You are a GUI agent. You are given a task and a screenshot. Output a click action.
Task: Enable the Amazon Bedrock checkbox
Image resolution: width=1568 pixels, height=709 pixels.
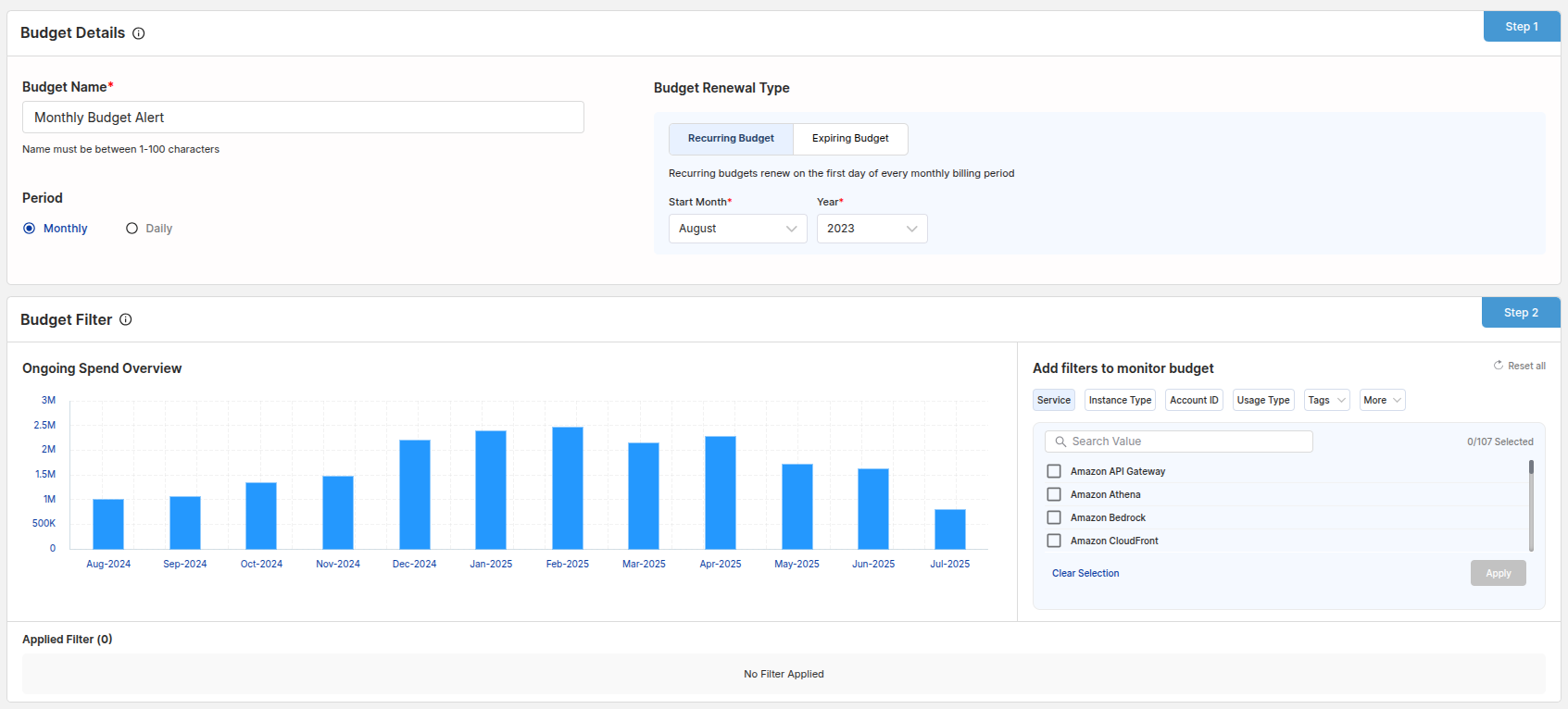coord(1054,517)
